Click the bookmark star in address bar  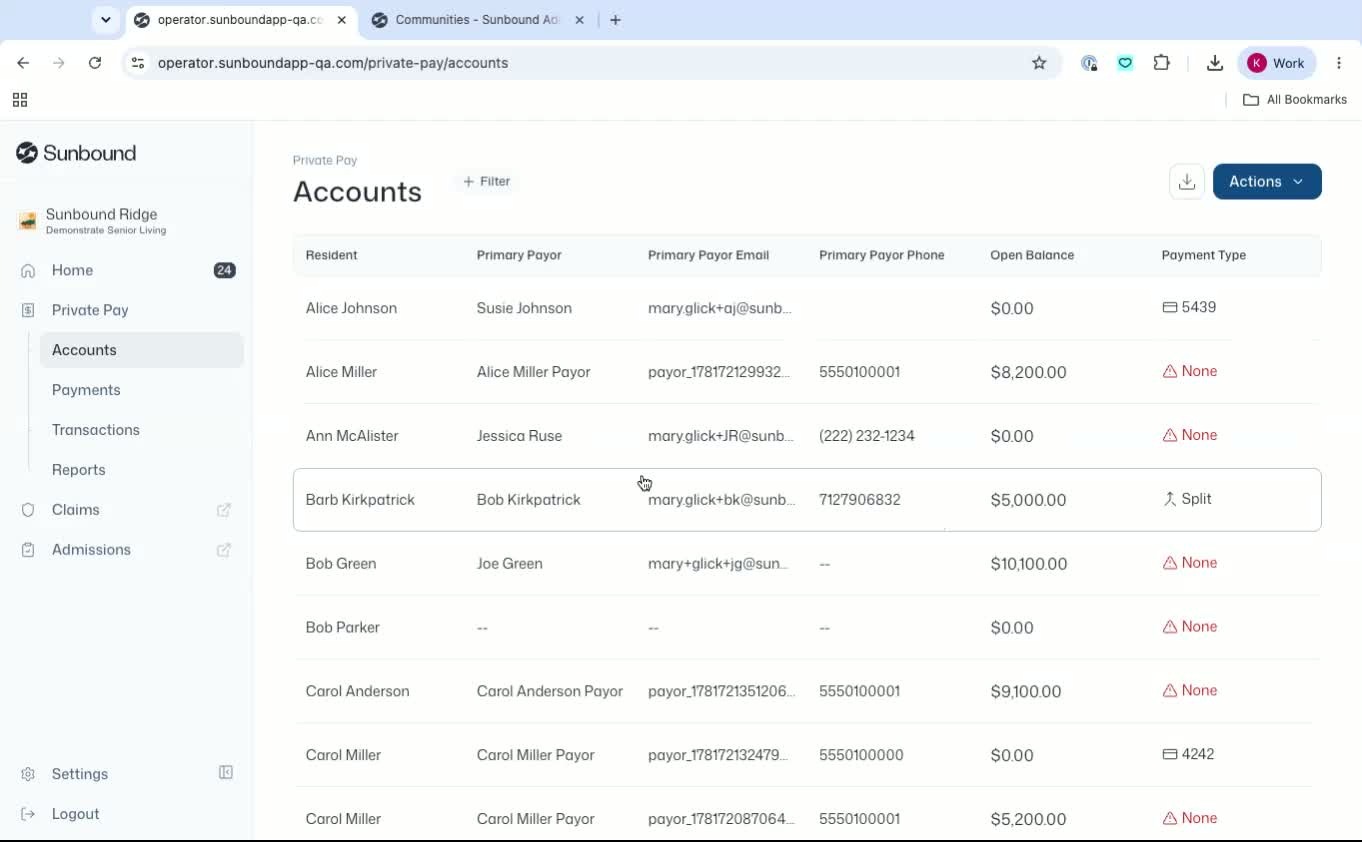(x=1039, y=63)
